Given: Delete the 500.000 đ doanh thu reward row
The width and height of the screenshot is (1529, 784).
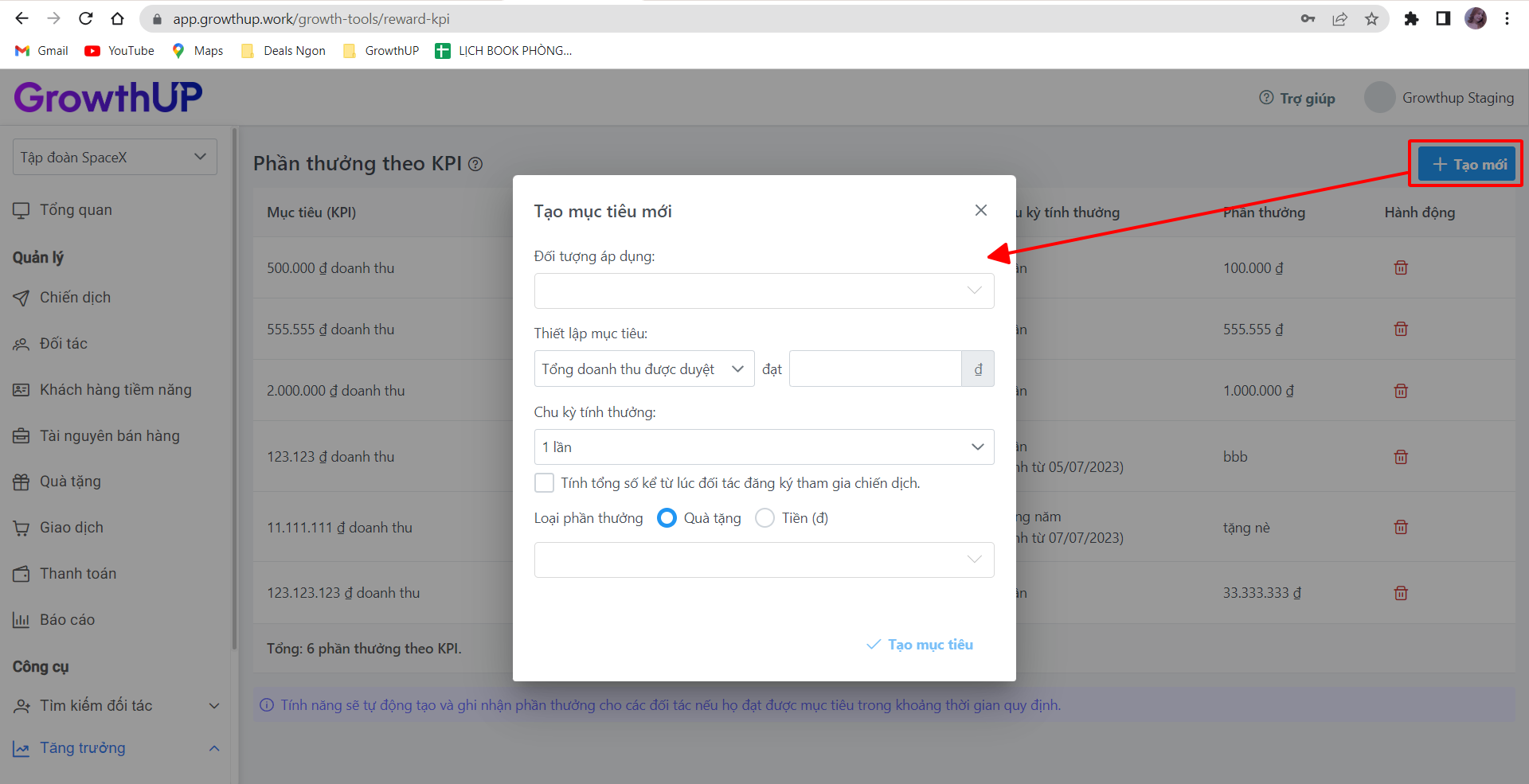Looking at the screenshot, I should [x=1401, y=268].
